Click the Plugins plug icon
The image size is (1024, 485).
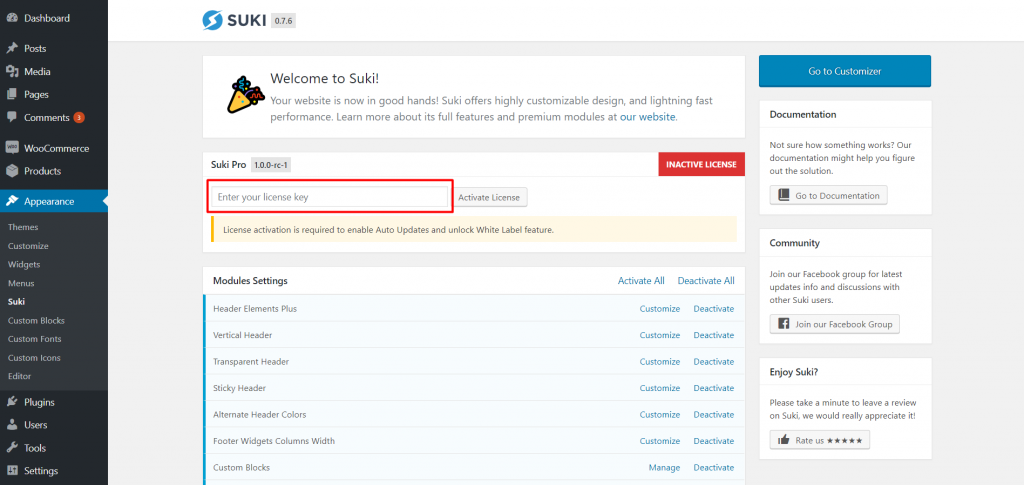pyautogui.click(x=12, y=402)
